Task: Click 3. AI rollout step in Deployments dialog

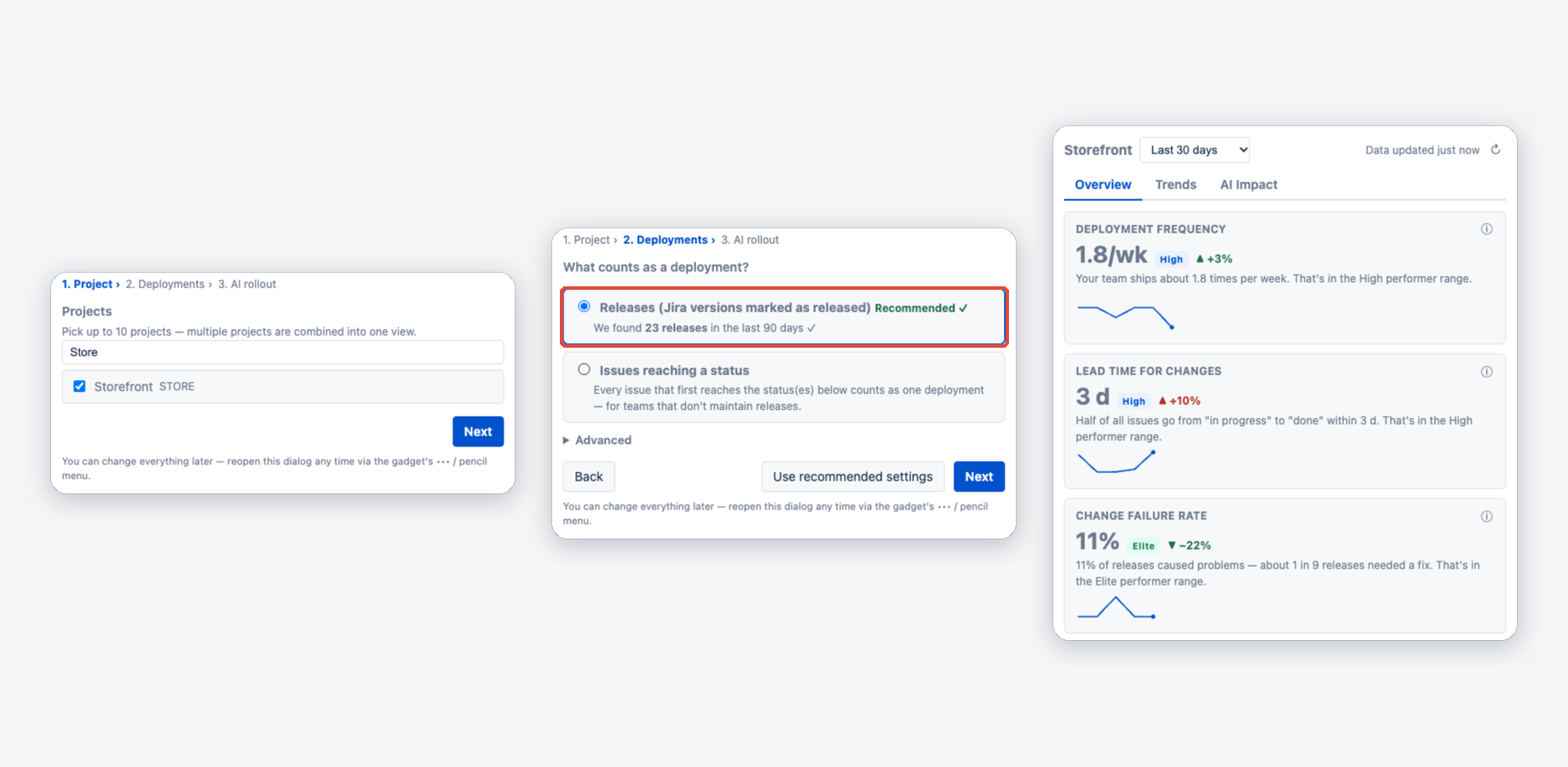Action: click(750, 240)
